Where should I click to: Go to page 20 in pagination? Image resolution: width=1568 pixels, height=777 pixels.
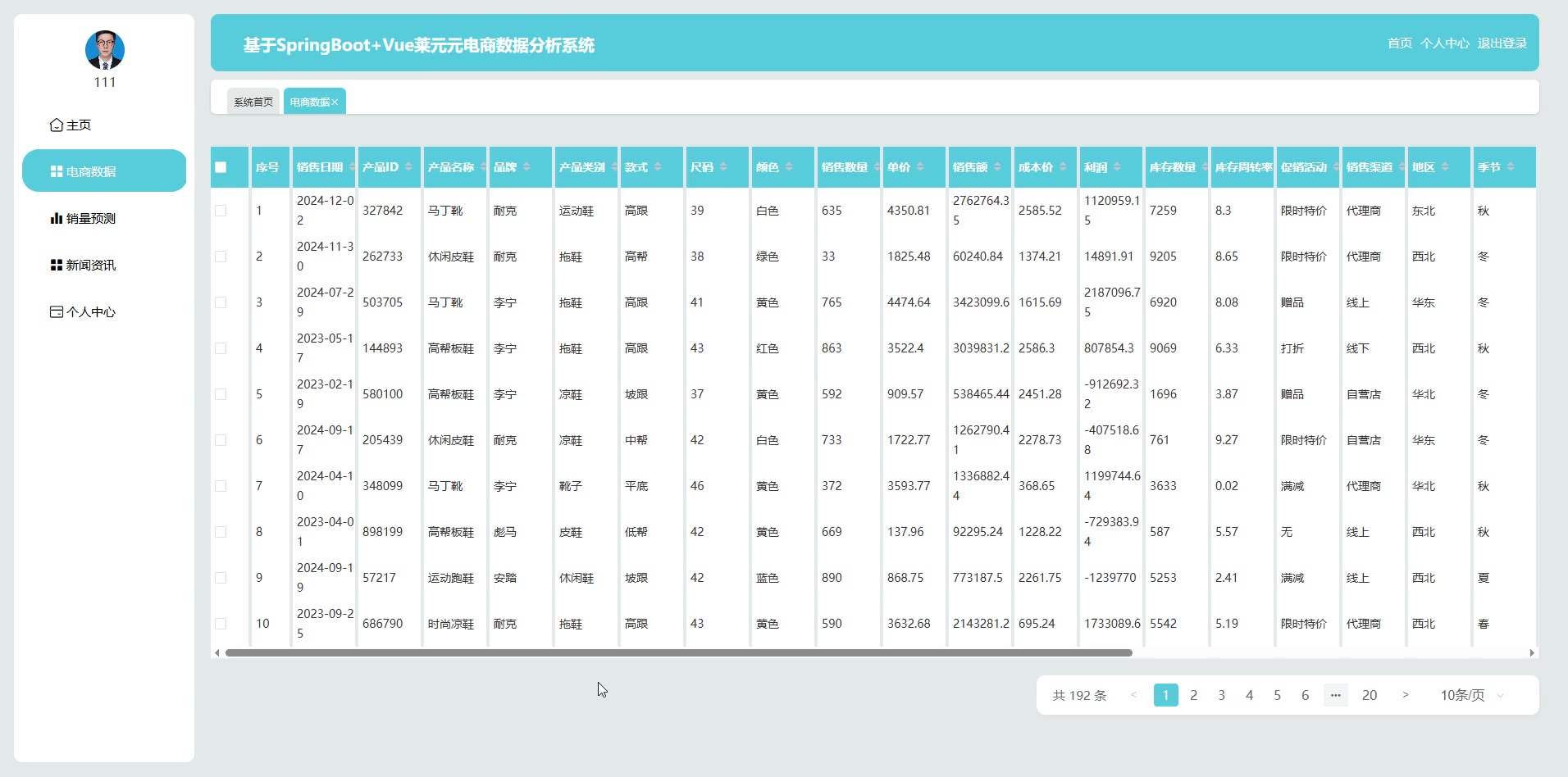point(1369,695)
